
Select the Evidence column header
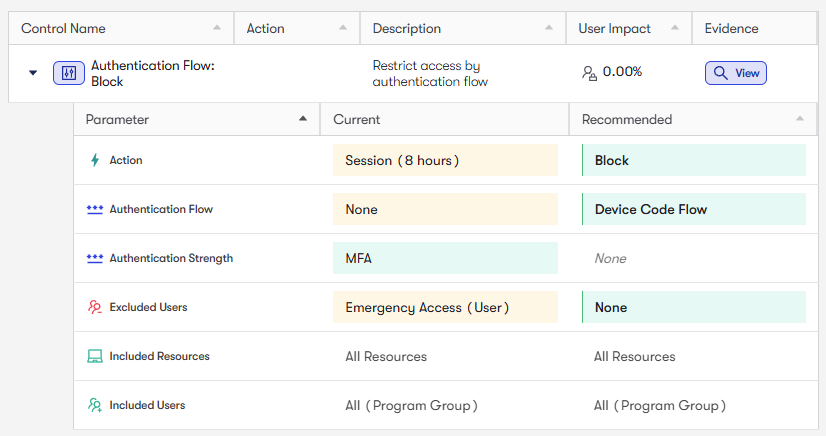click(731, 28)
